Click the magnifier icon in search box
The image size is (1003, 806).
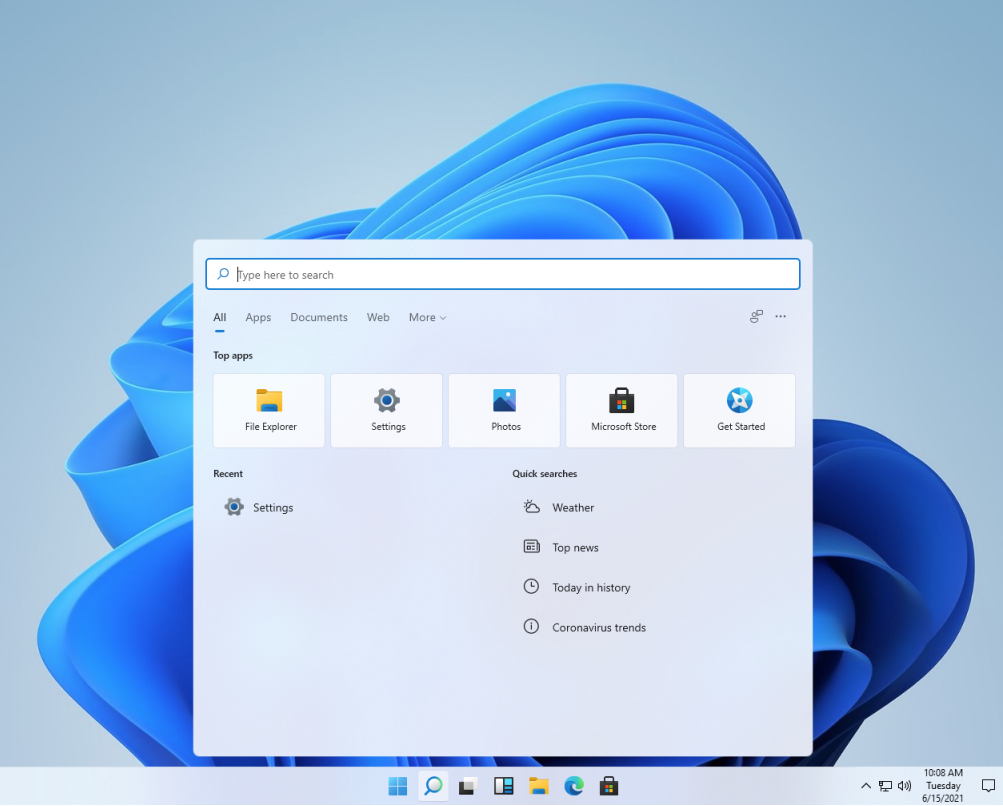tap(223, 274)
